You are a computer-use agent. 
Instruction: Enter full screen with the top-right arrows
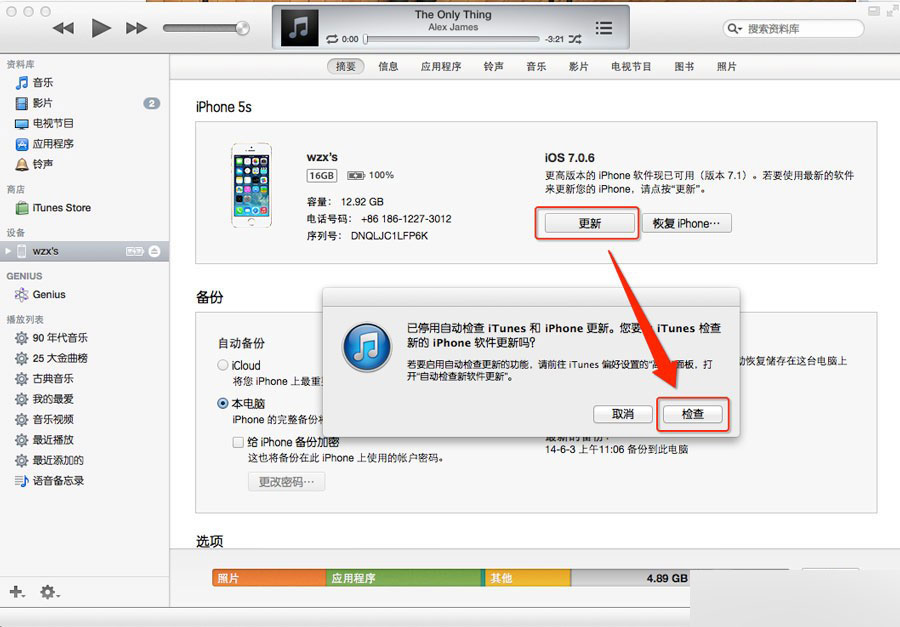coord(893,11)
